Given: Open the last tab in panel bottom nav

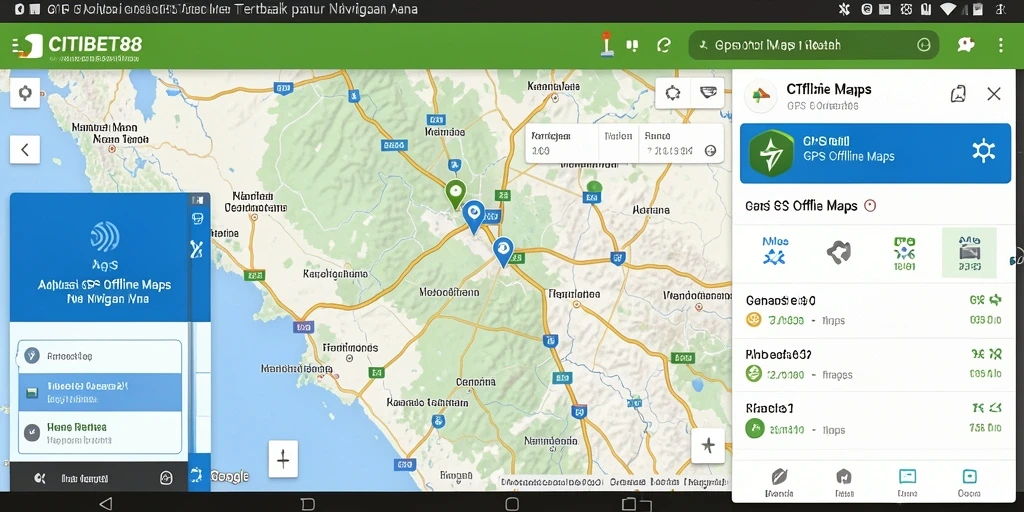Looking at the screenshot, I should (x=970, y=483).
